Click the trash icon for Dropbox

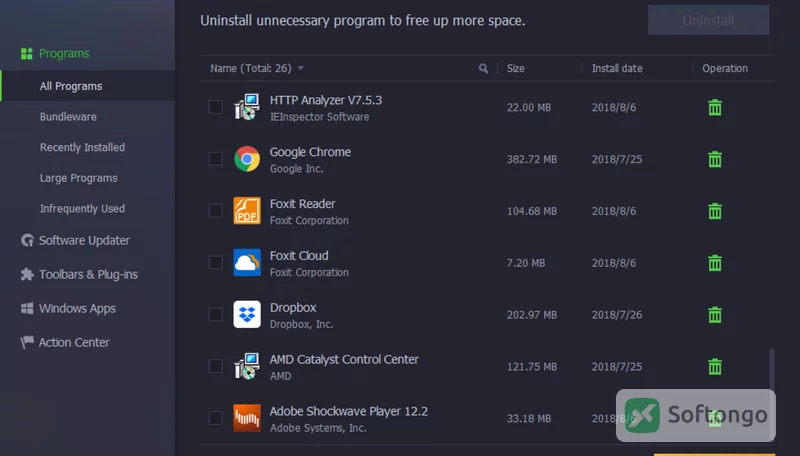click(x=715, y=315)
